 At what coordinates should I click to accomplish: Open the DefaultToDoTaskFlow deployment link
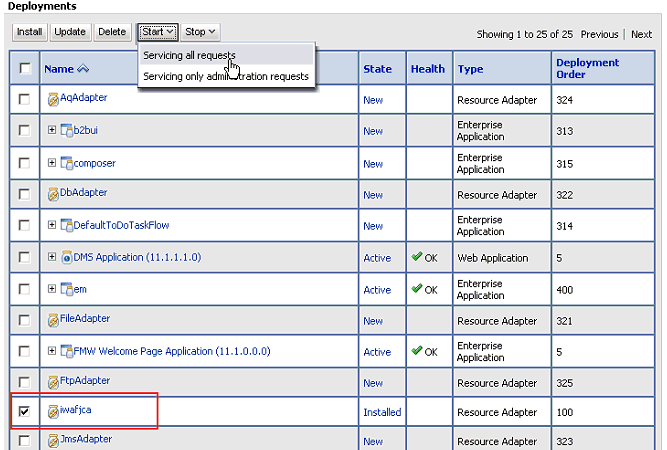(x=121, y=225)
